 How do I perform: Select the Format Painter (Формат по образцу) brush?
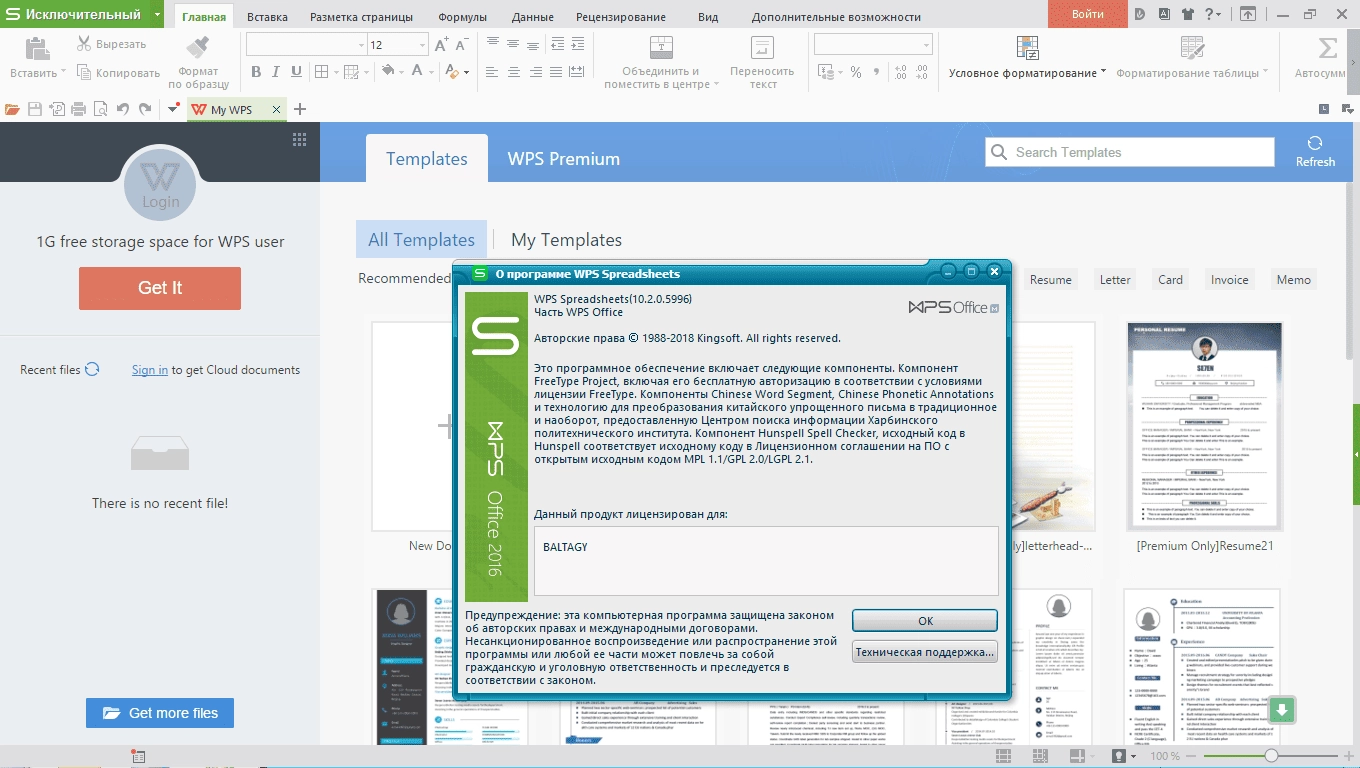[198, 47]
